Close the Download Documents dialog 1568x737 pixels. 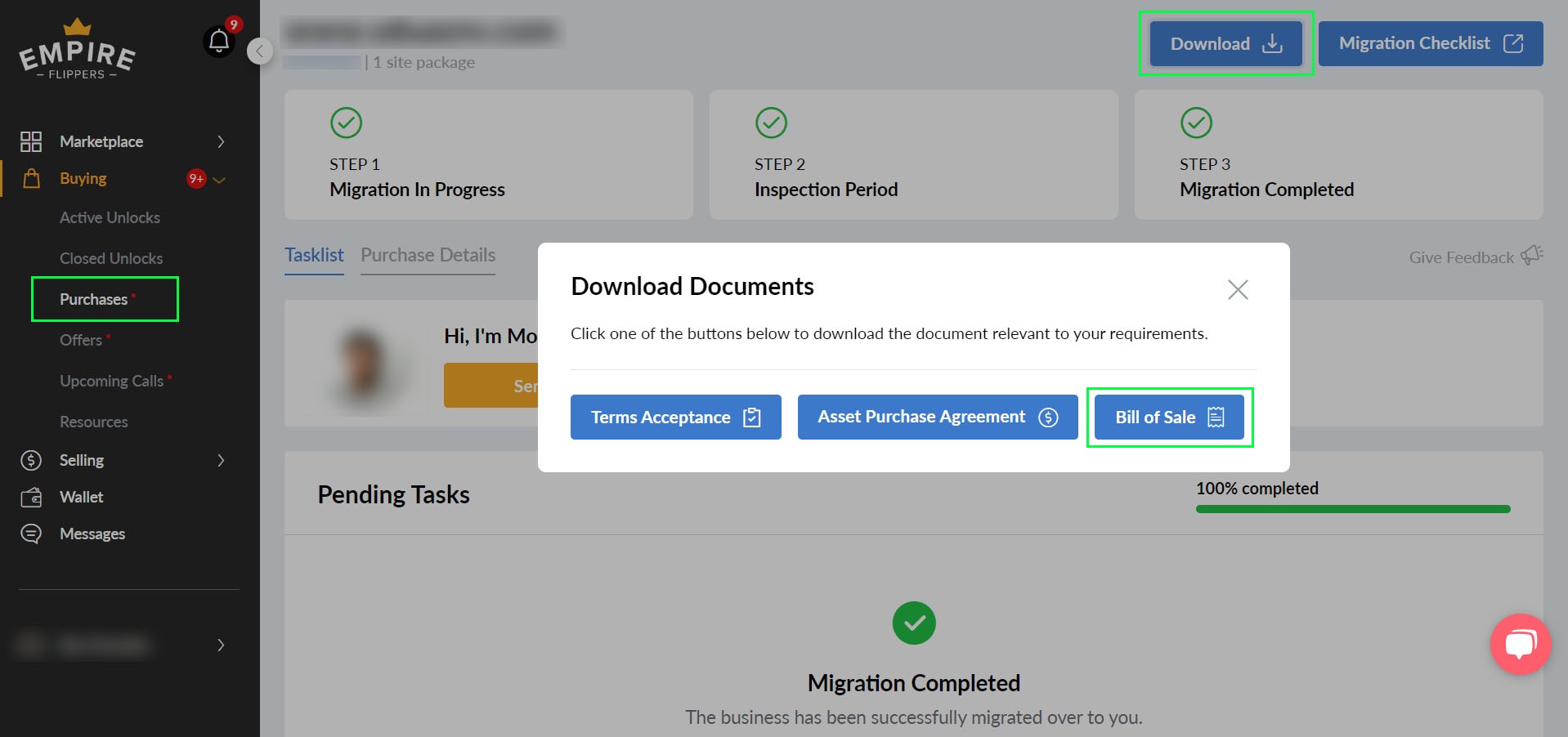coord(1237,289)
